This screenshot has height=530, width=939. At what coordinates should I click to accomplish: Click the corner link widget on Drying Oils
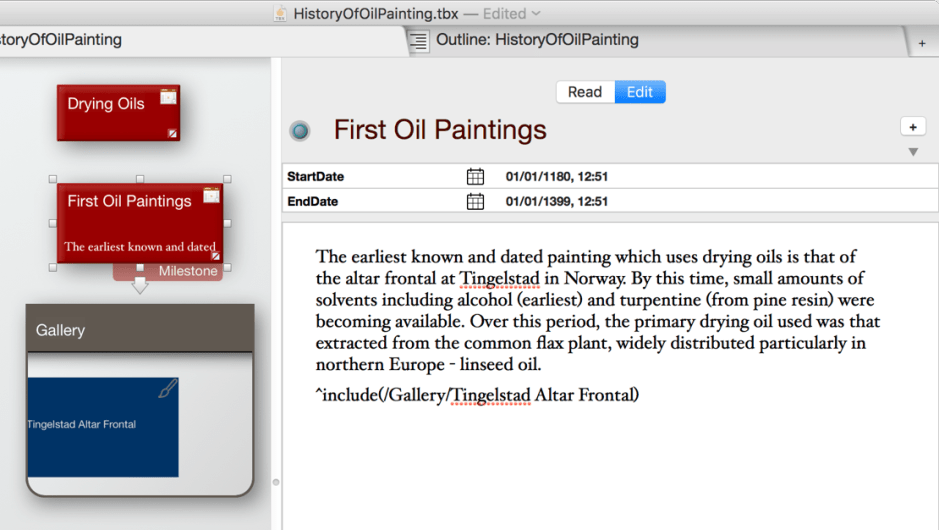pos(172,133)
